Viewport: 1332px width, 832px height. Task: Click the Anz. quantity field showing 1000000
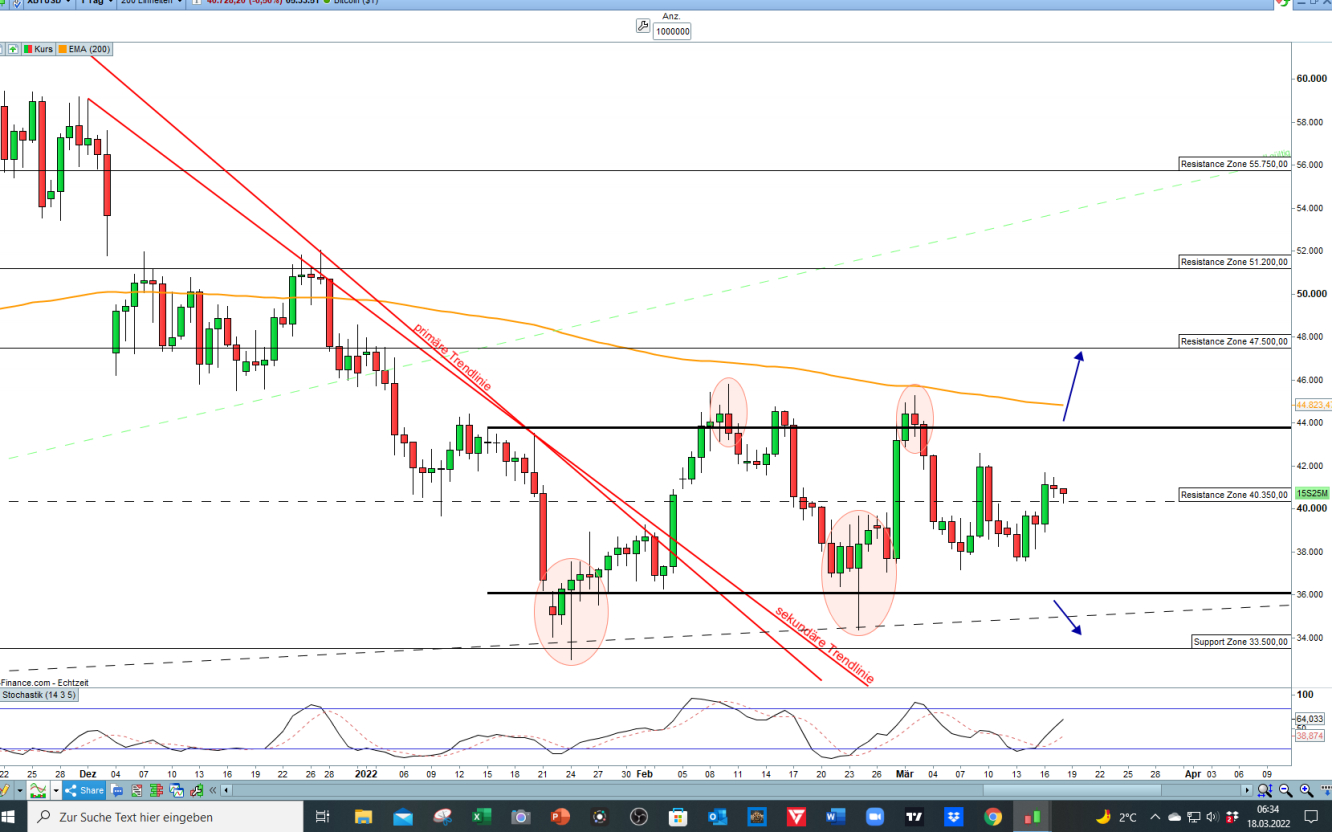point(672,31)
